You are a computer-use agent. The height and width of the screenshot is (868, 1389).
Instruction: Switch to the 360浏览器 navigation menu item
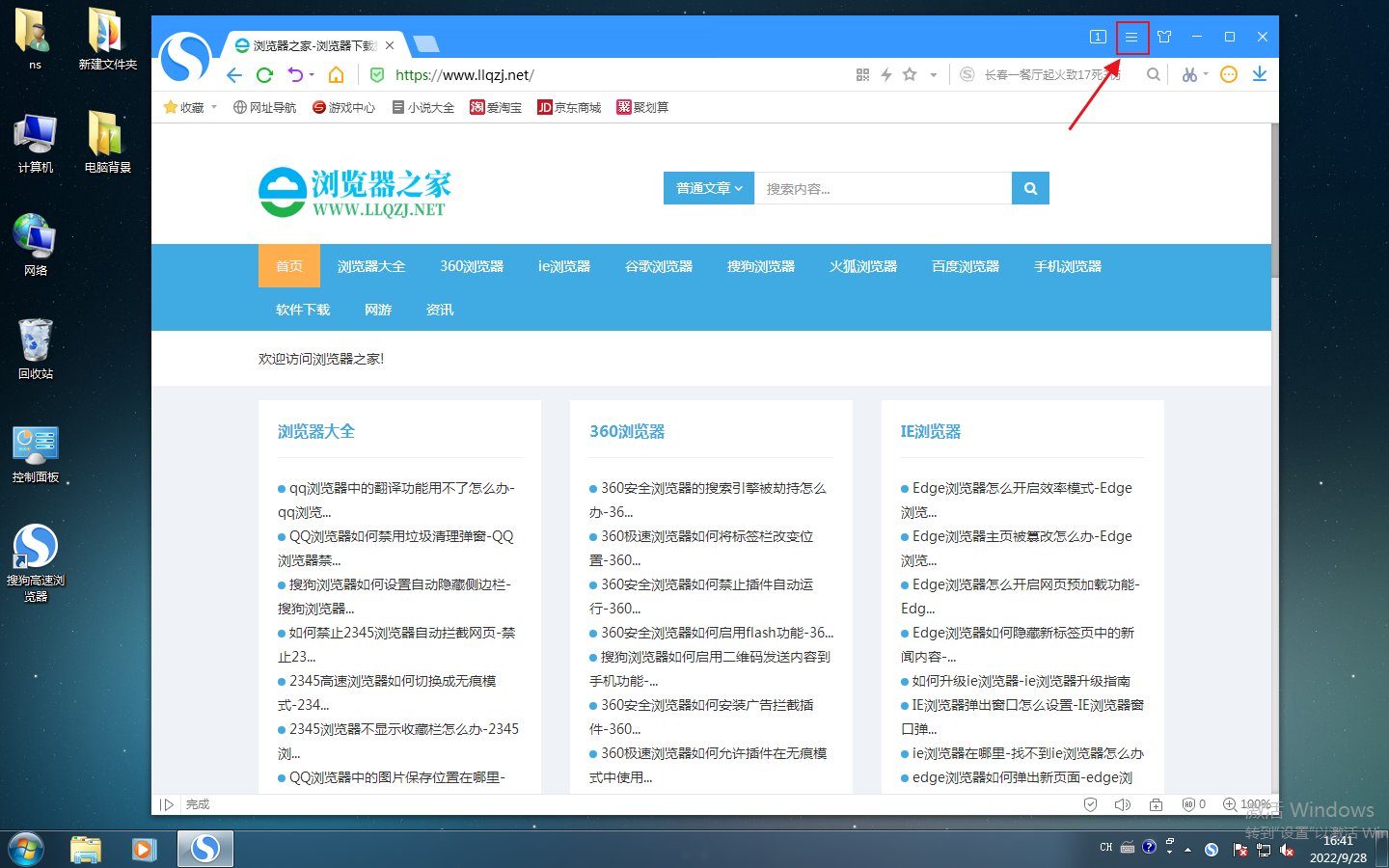point(471,266)
